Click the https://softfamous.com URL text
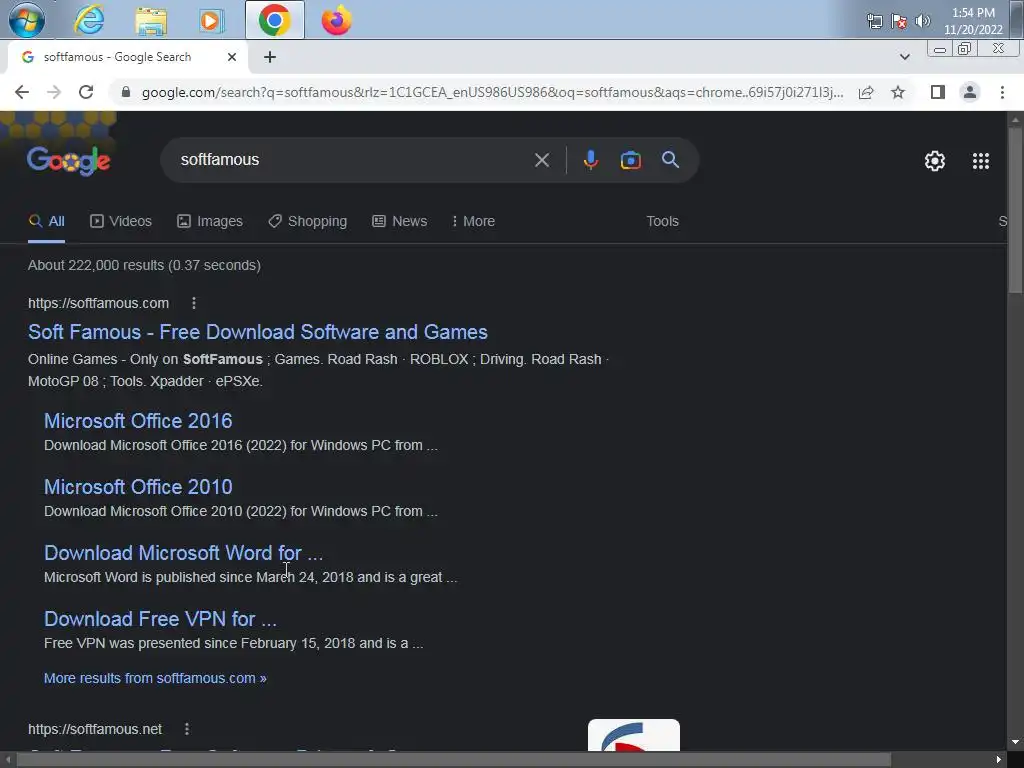This screenshot has height=768, width=1024. (x=99, y=303)
